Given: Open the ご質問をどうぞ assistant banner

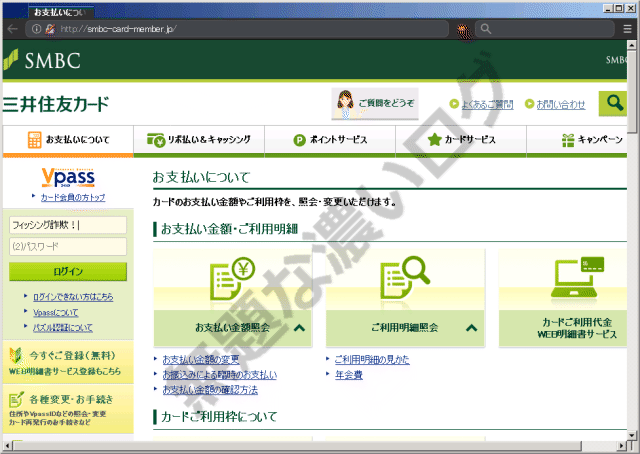Looking at the screenshot, I should [375, 103].
